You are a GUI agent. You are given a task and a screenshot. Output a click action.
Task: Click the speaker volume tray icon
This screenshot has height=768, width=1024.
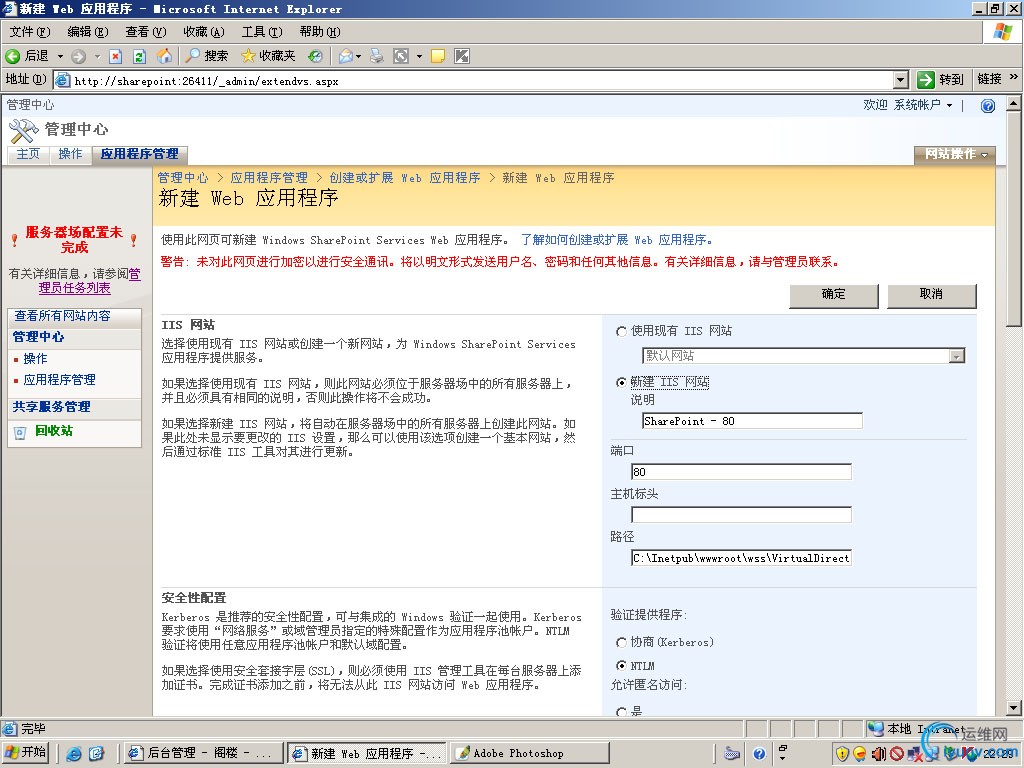tap(878, 754)
